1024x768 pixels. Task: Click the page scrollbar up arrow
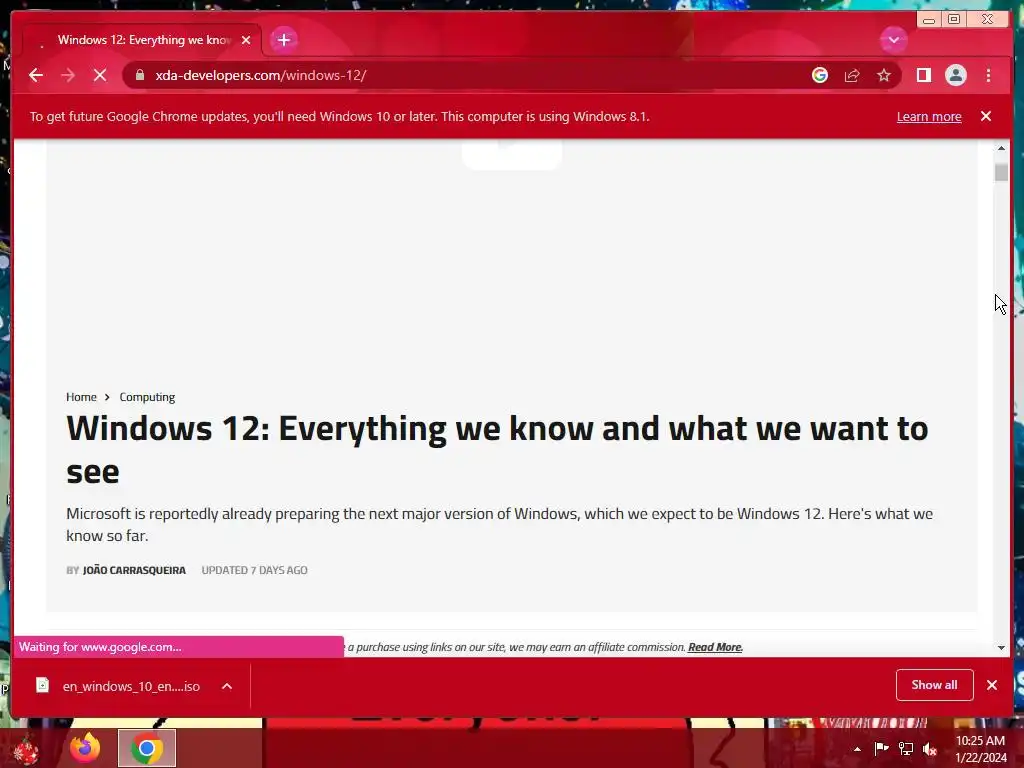1001,148
